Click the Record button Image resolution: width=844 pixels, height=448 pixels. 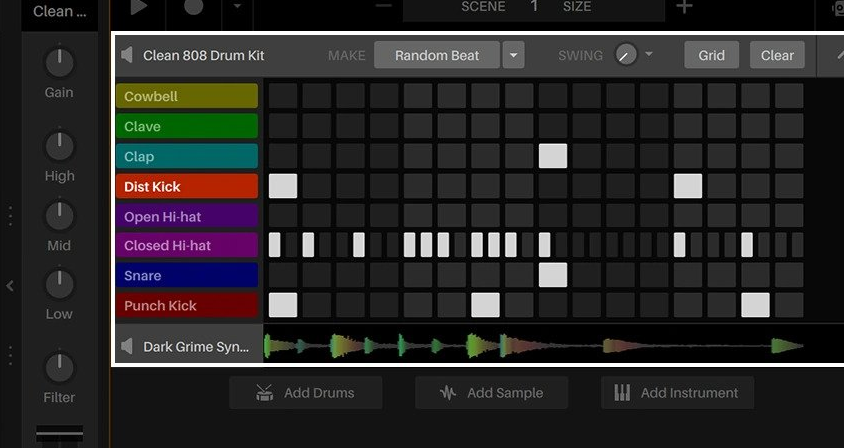pyautogui.click(x=194, y=6)
